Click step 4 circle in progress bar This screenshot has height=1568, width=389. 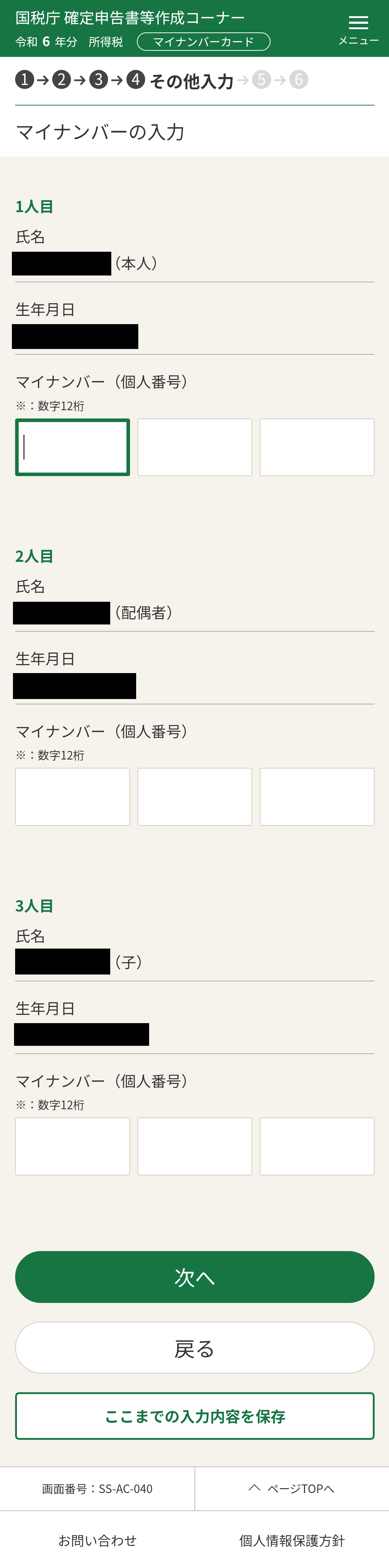point(136,80)
